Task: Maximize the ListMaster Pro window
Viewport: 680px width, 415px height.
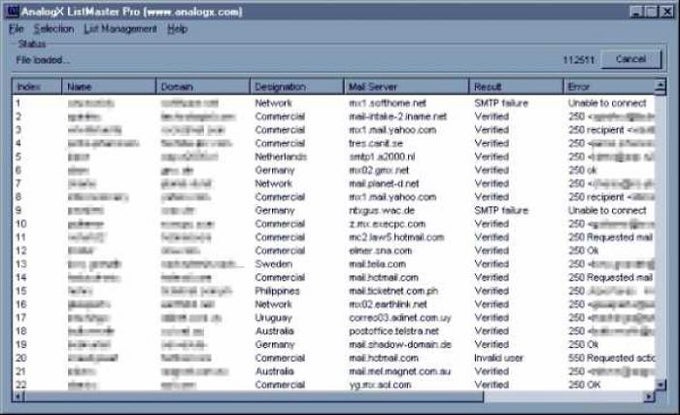Action: click(x=651, y=12)
